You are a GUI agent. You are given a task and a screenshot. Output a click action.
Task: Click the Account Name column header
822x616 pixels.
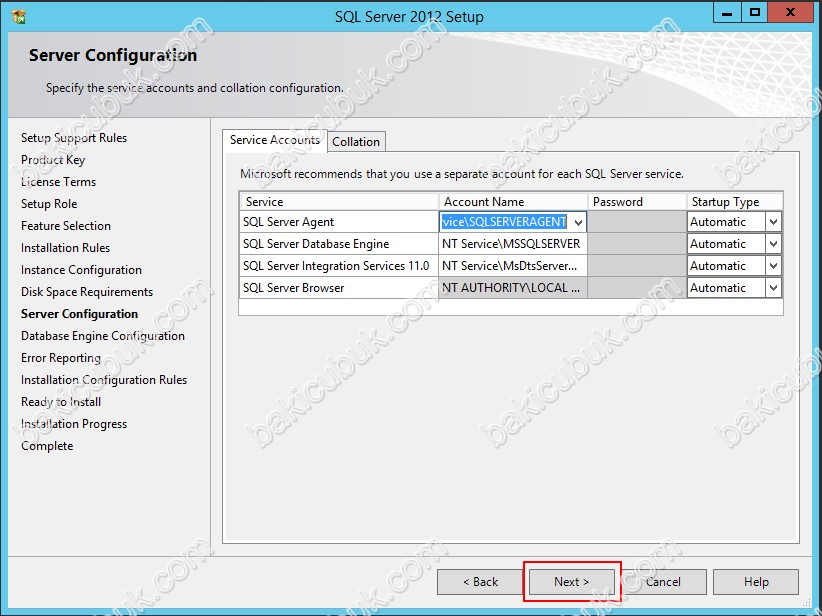coord(513,202)
